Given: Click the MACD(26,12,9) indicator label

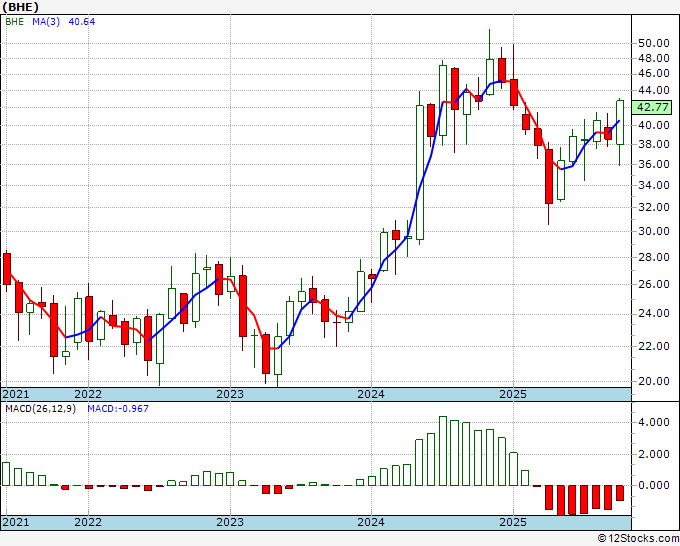Looking at the screenshot, I should point(40,409).
